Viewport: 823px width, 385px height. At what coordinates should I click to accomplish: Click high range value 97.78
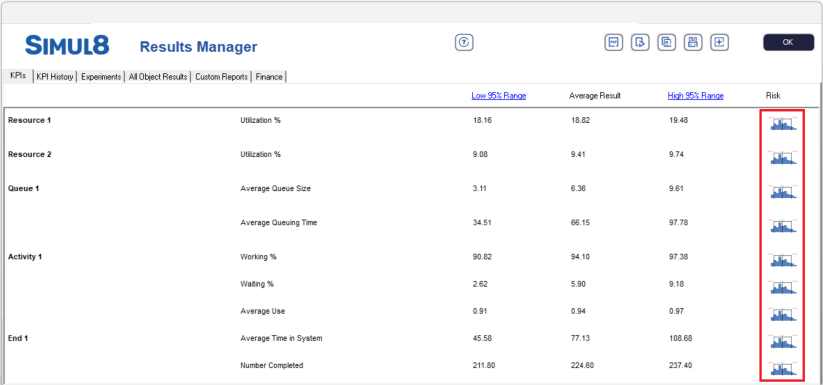[x=679, y=222]
